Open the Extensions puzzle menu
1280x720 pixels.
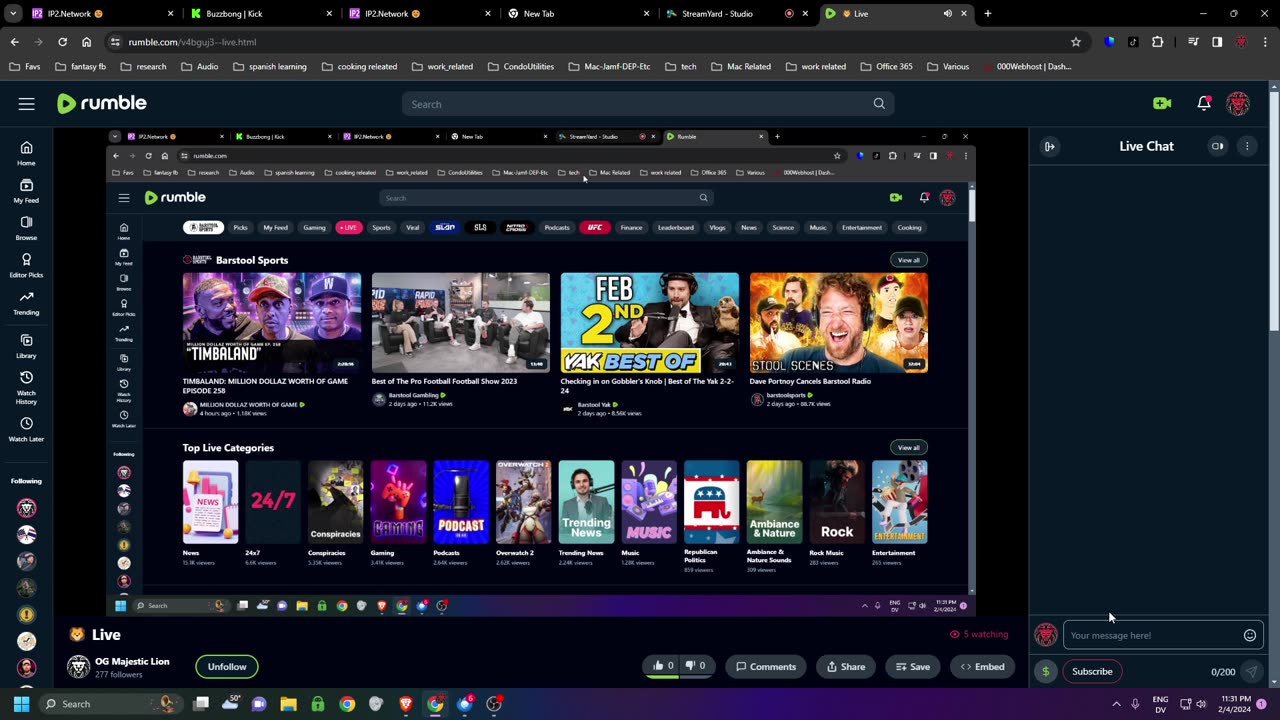1158,42
